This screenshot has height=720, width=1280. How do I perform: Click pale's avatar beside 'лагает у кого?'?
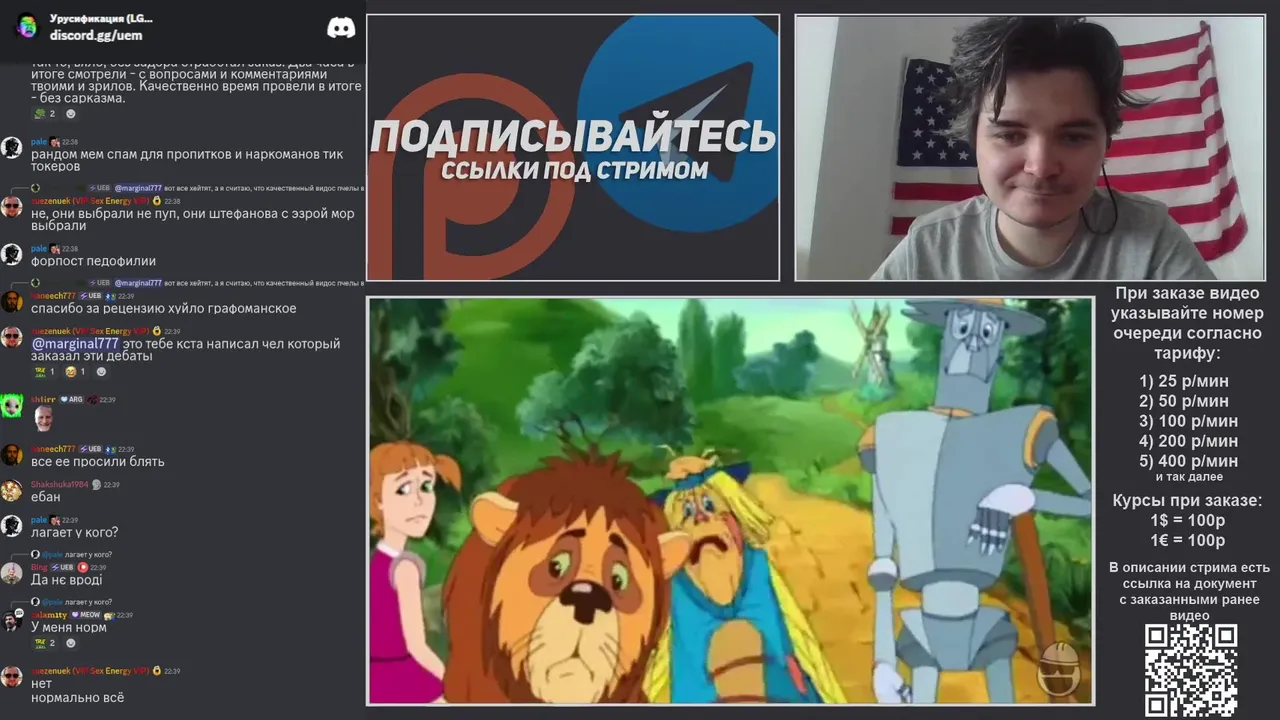click(11, 525)
